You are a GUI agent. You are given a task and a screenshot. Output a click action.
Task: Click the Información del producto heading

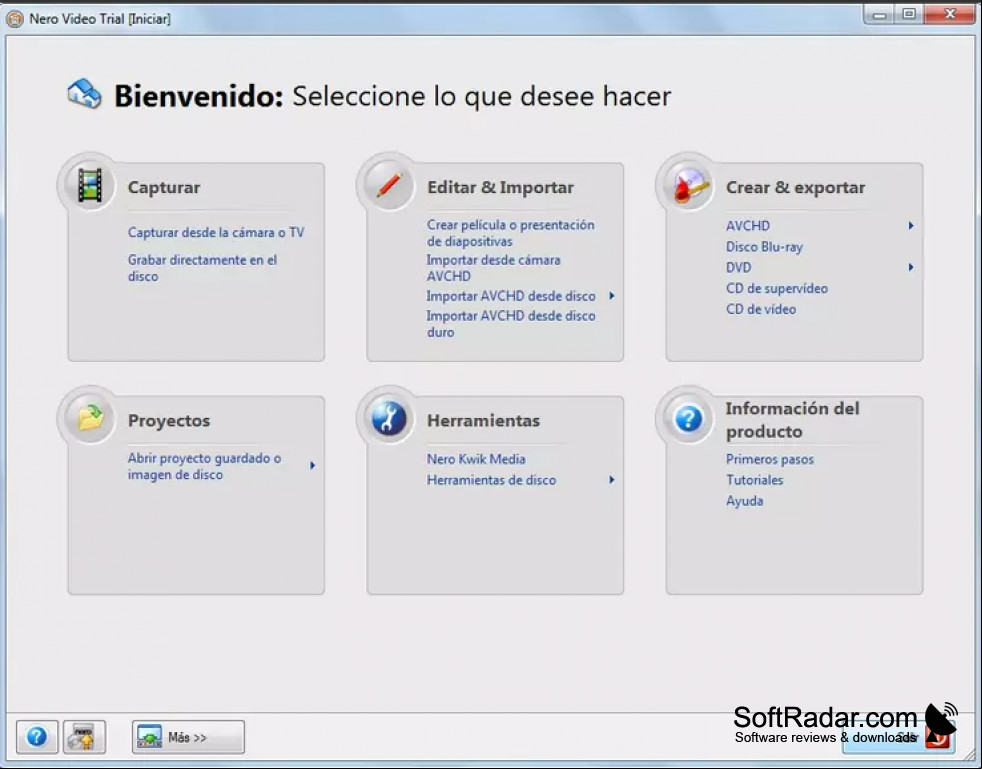point(793,420)
